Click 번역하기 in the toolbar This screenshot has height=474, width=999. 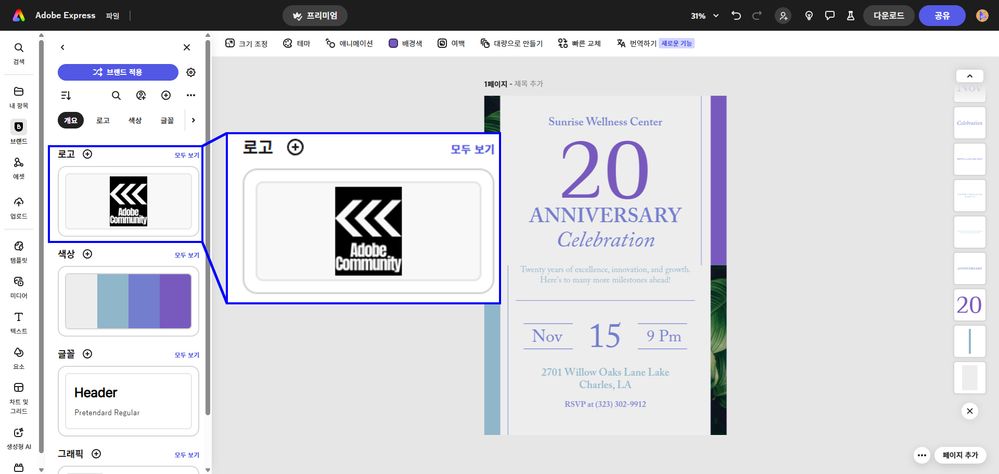click(636, 43)
